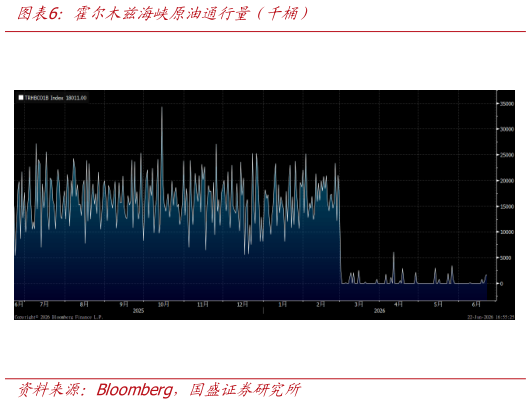Click the '3月' month label

click(359, 304)
